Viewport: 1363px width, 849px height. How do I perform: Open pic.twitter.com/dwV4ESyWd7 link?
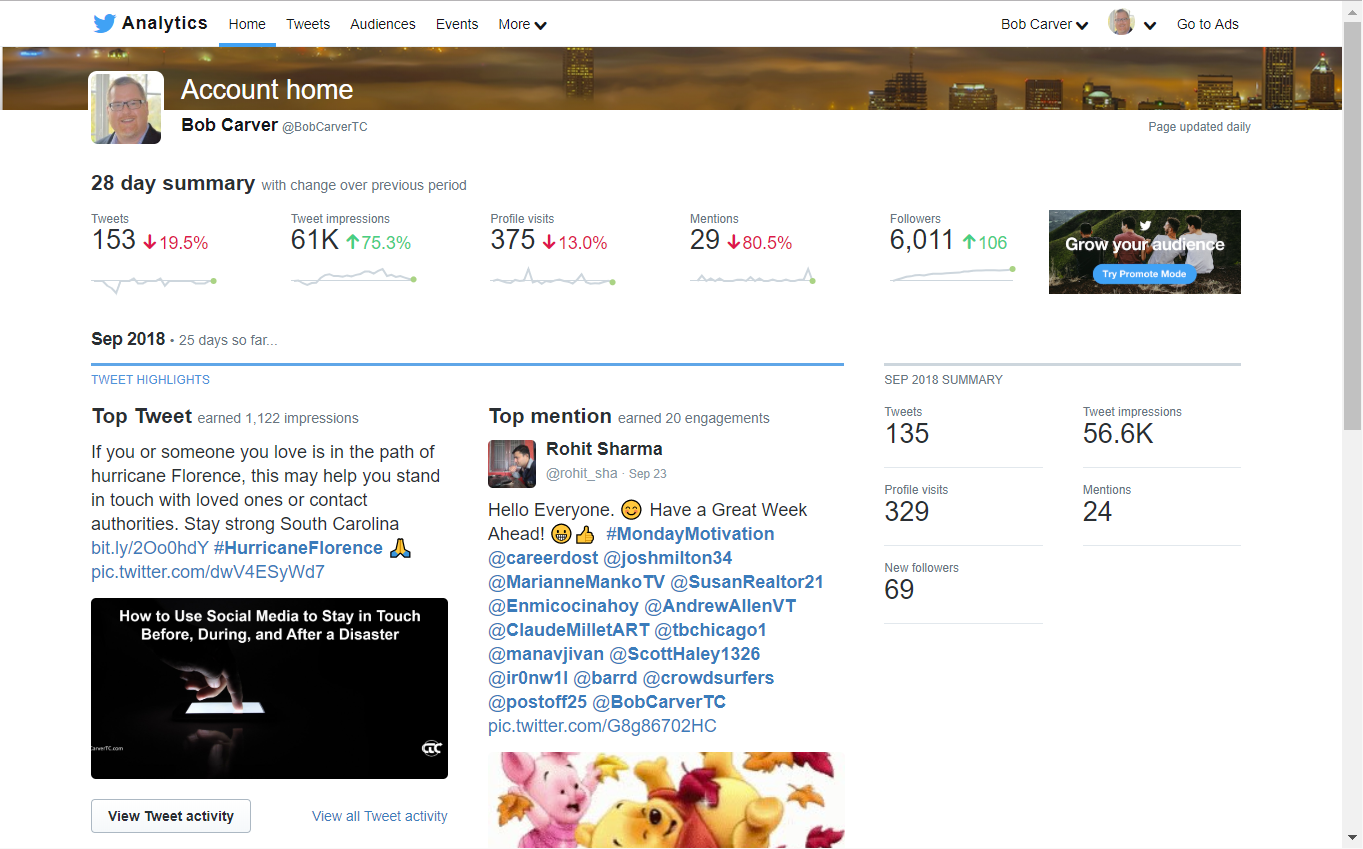click(208, 572)
